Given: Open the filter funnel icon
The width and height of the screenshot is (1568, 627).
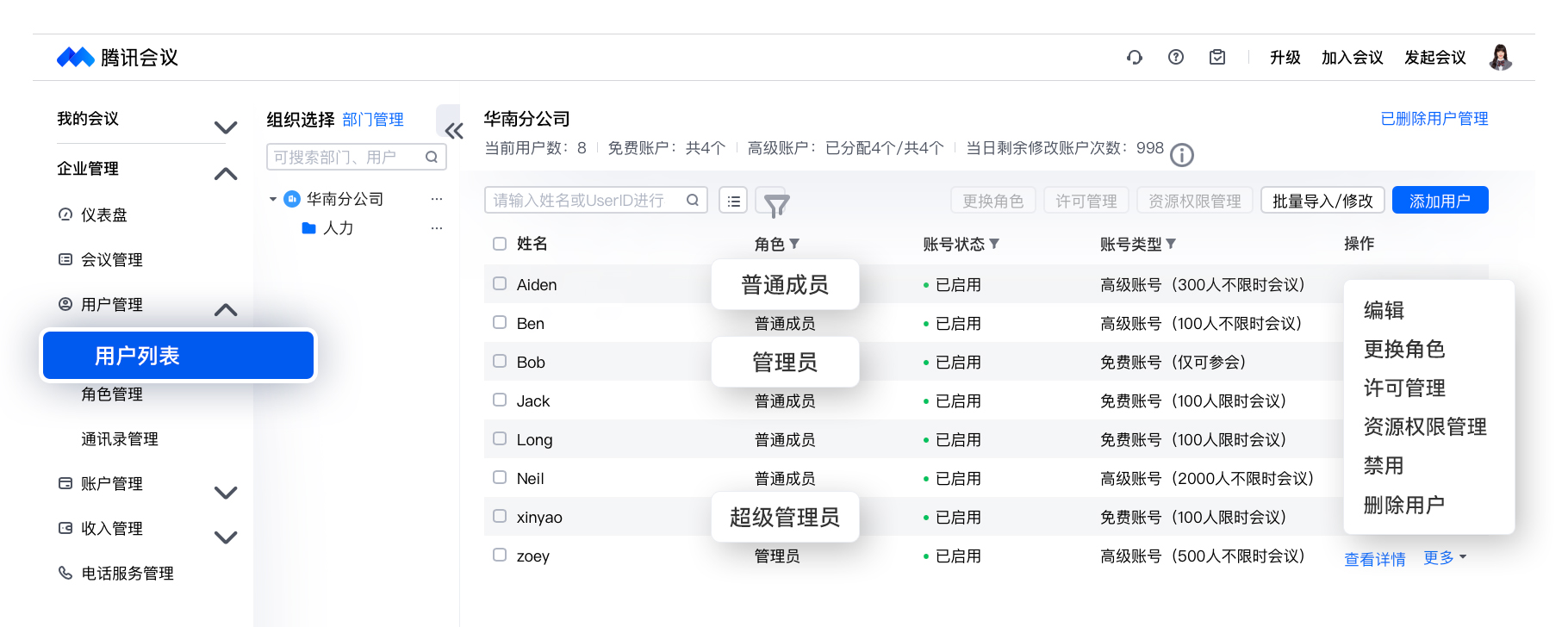Looking at the screenshot, I should 776,205.
